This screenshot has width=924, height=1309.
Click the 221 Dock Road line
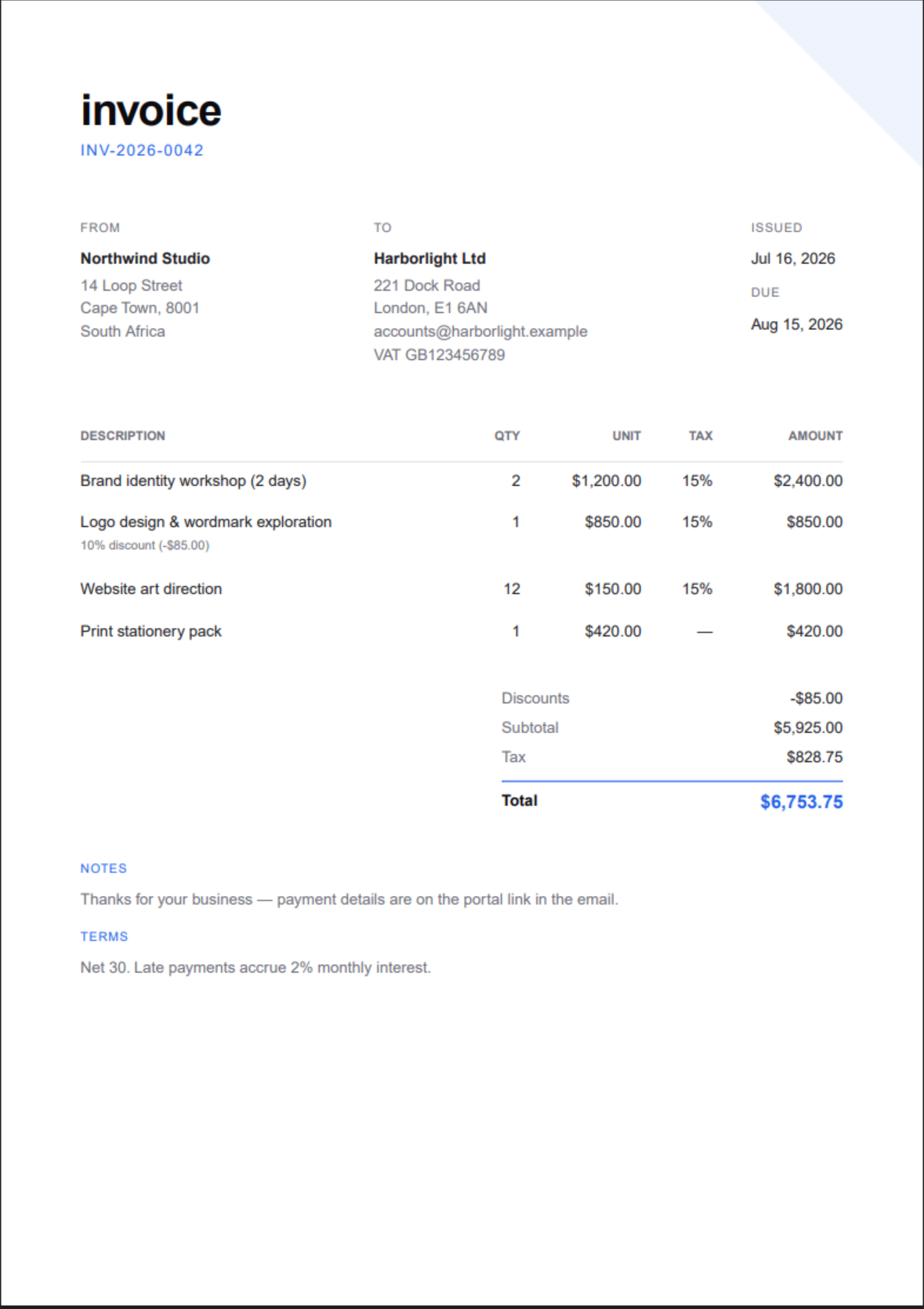427,285
